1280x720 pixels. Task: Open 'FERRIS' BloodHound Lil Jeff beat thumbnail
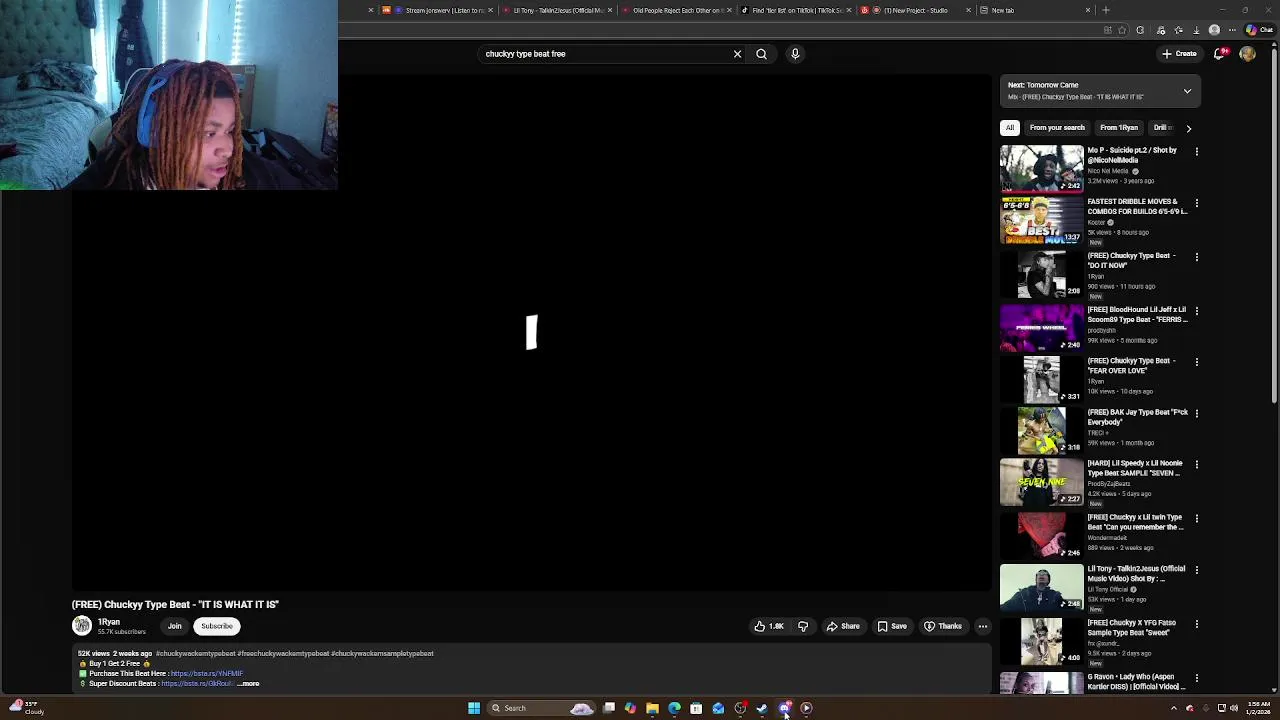[1041, 326]
